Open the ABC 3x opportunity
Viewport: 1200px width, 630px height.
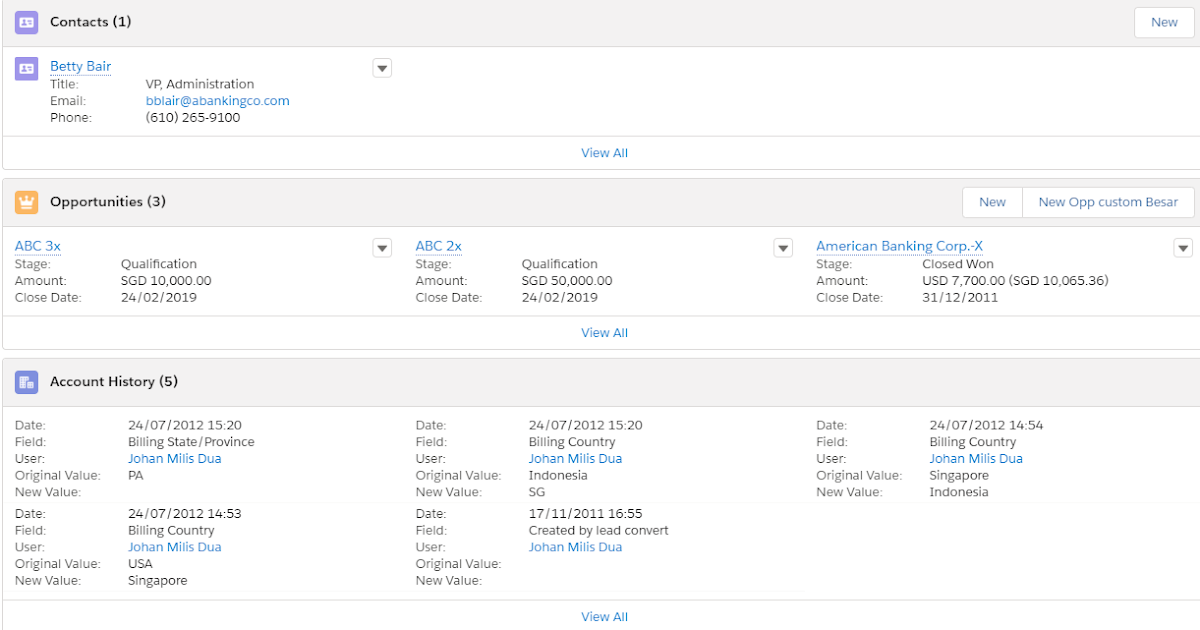pyautogui.click(x=37, y=246)
